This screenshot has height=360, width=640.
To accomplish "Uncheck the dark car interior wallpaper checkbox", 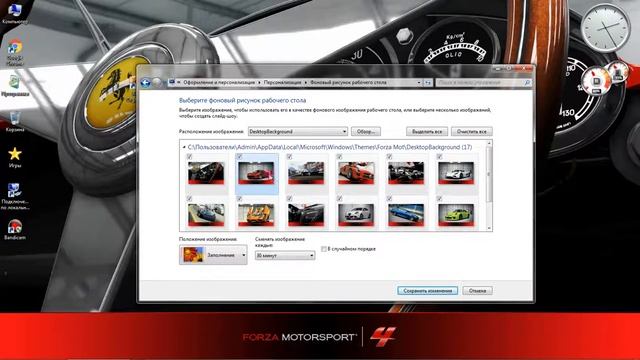I will click(189, 157).
